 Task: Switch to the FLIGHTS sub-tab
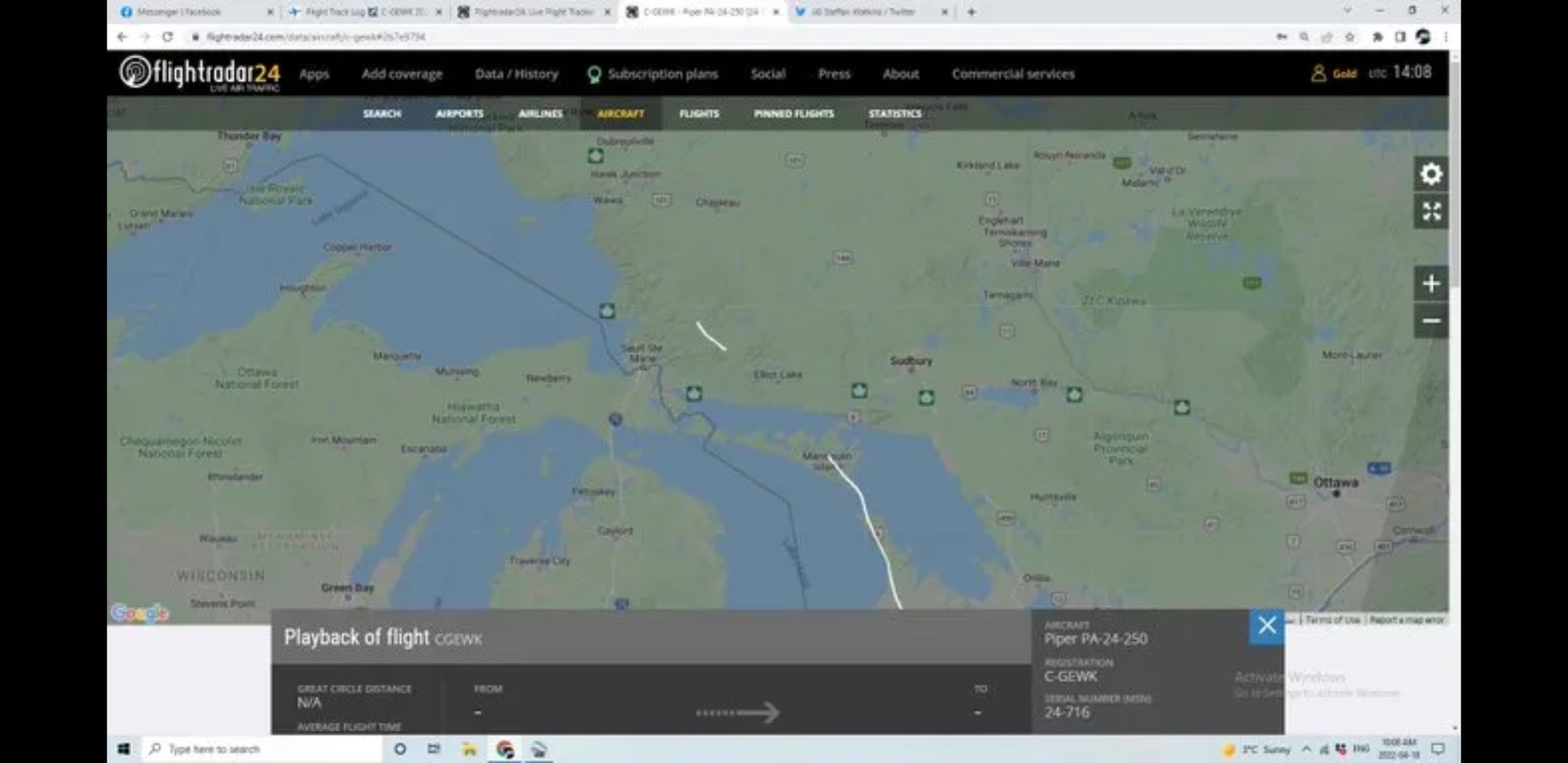[699, 114]
